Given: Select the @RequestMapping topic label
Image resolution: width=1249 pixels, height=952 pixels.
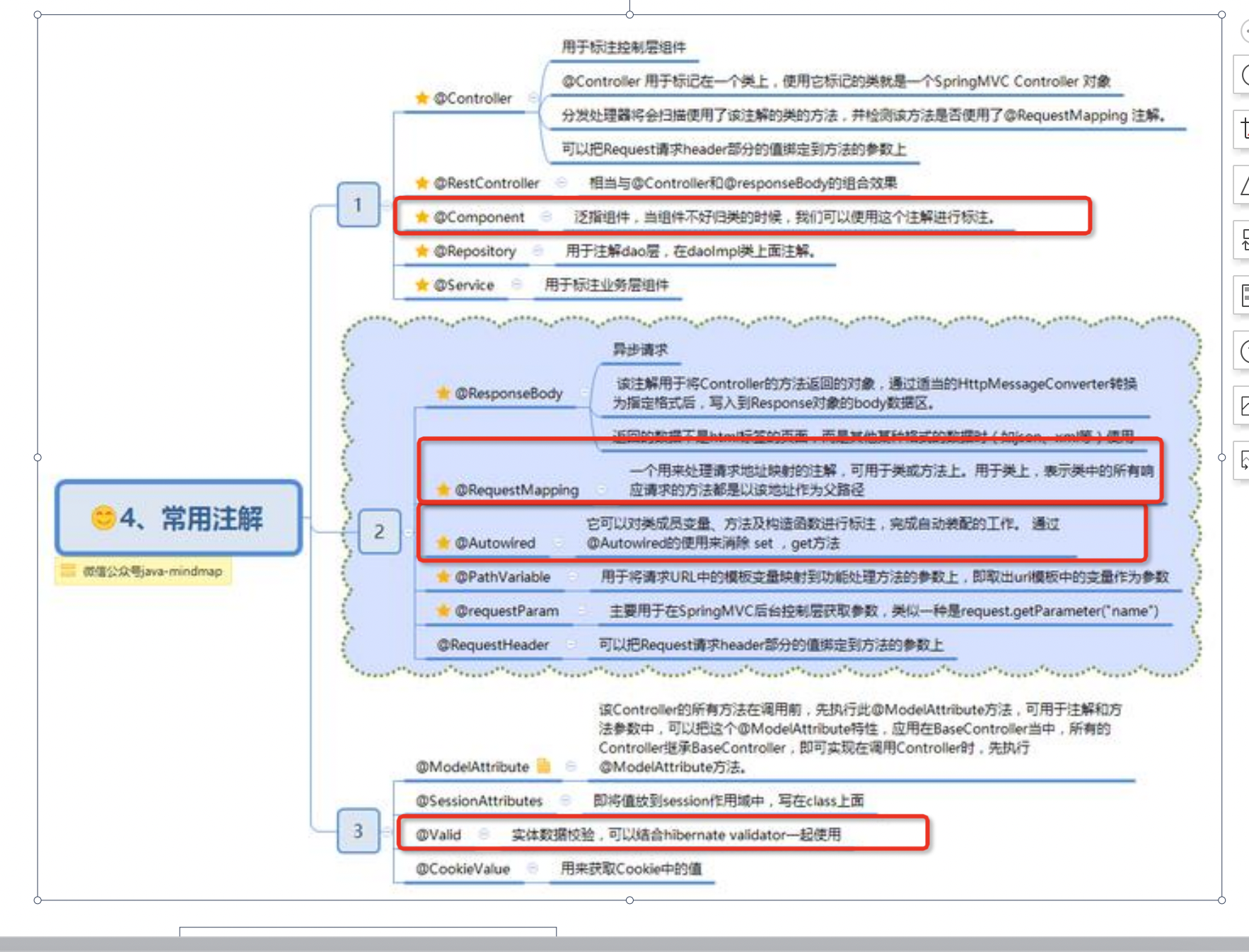Looking at the screenshot, I should click(516, 489).
